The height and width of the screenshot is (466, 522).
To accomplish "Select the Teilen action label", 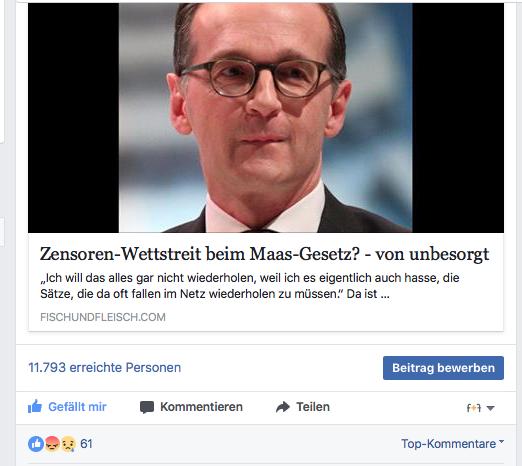I will click(x=313, y=407).
